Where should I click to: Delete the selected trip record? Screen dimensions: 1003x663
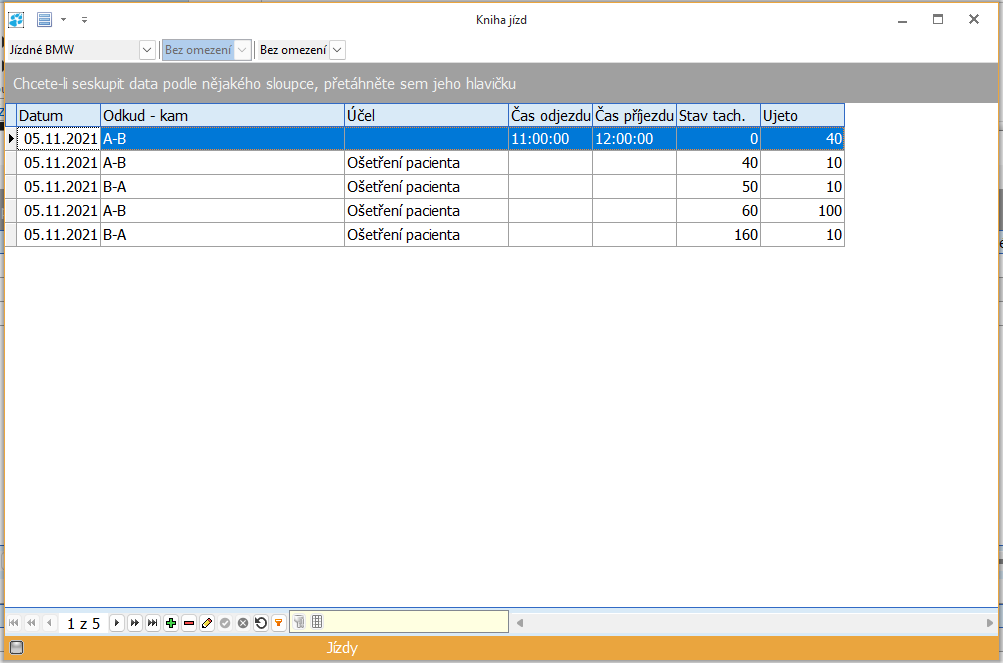point(189,623)
